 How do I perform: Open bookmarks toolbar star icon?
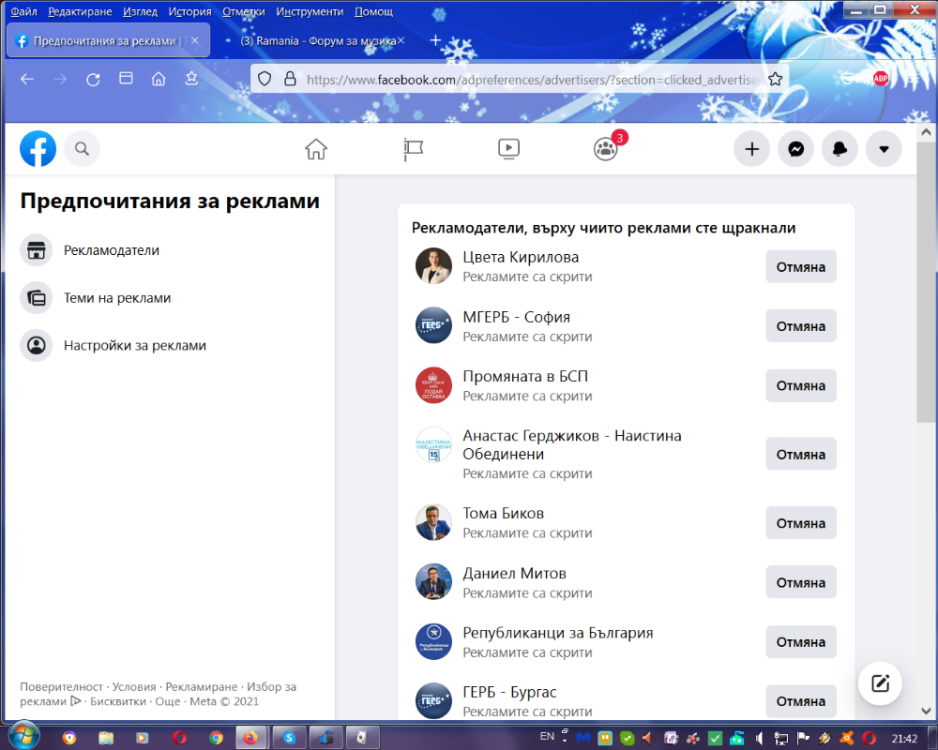pyautogui.click(x=191, y=78)
